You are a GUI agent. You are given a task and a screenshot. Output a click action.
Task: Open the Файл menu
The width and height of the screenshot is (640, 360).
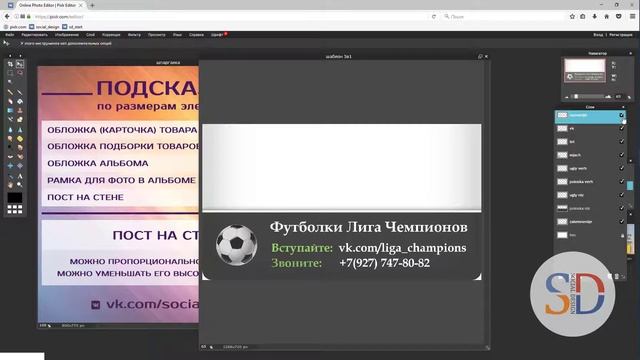point(10,35)
